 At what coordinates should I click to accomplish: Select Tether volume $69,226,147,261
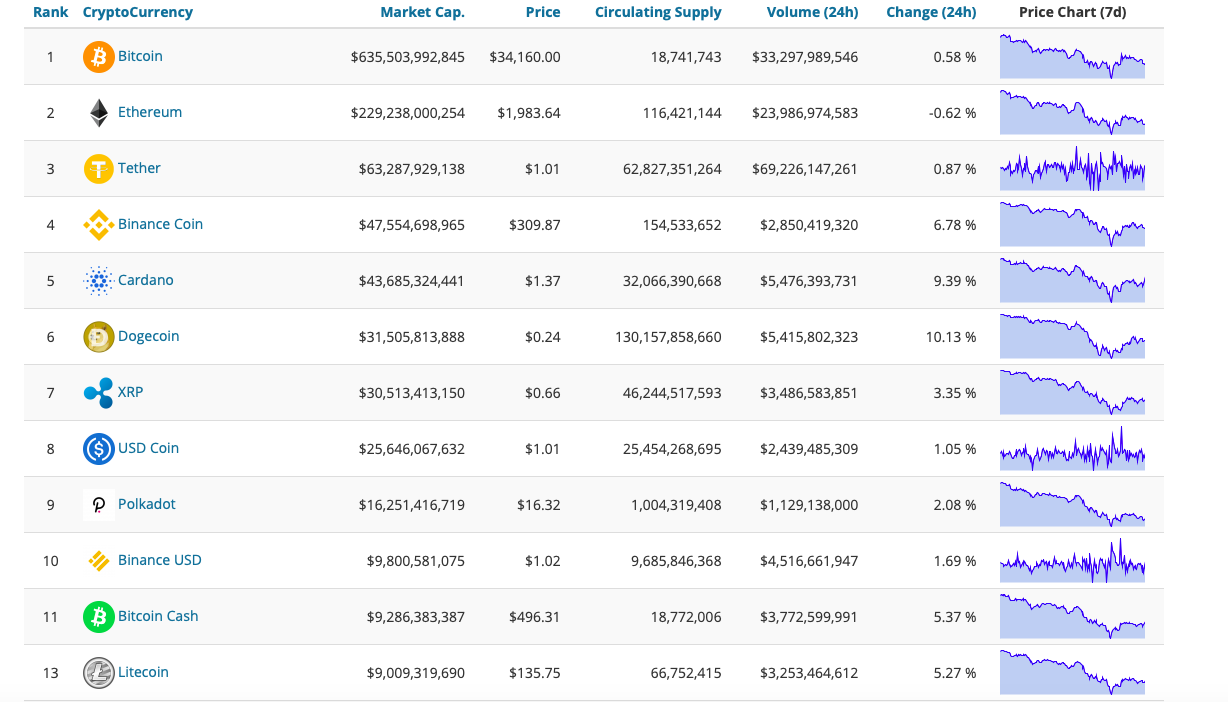805,169
